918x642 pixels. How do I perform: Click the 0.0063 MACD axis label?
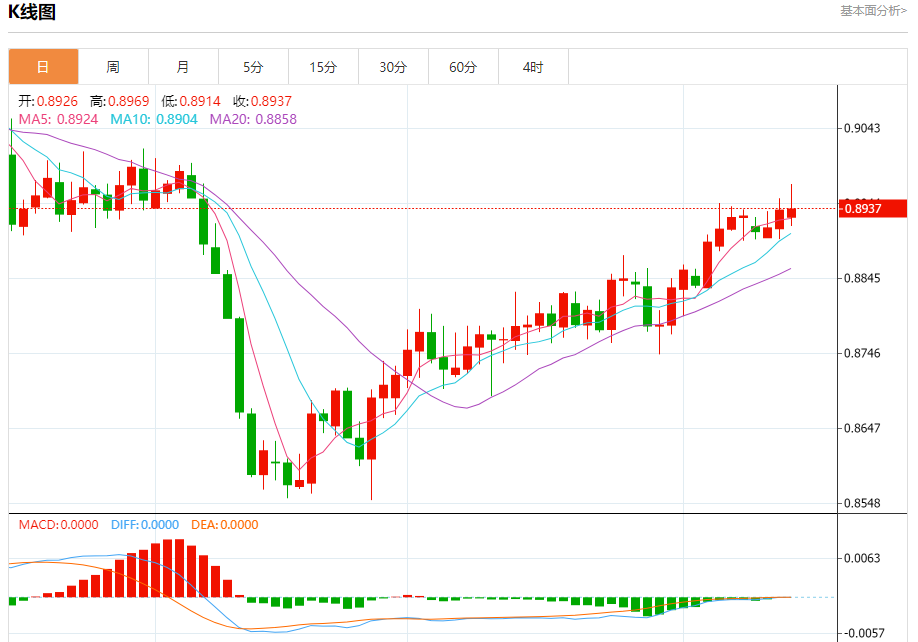[x=862, y=558]
